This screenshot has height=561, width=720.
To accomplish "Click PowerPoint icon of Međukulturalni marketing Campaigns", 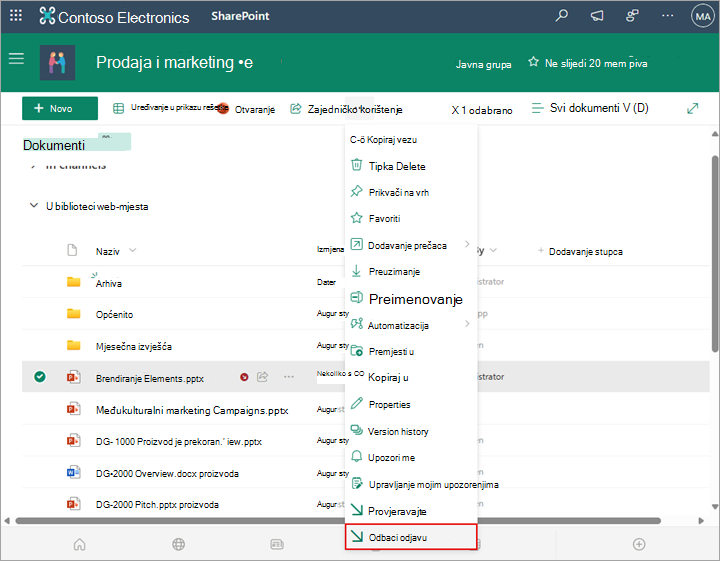I will click(73, 409).
